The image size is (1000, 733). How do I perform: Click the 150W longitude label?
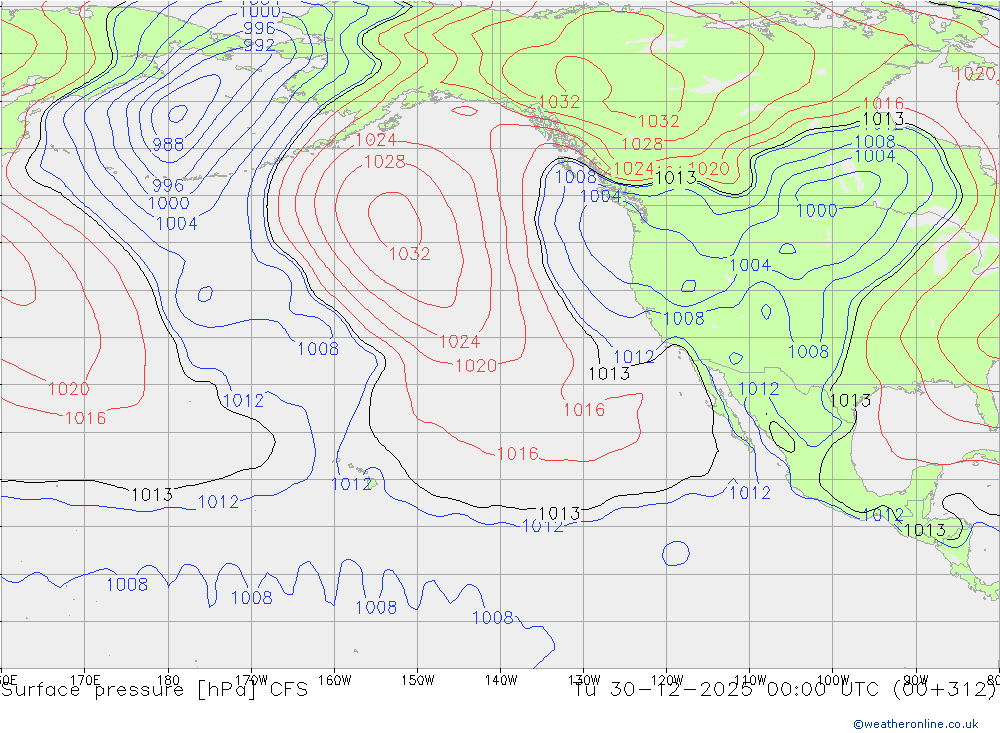418,680
